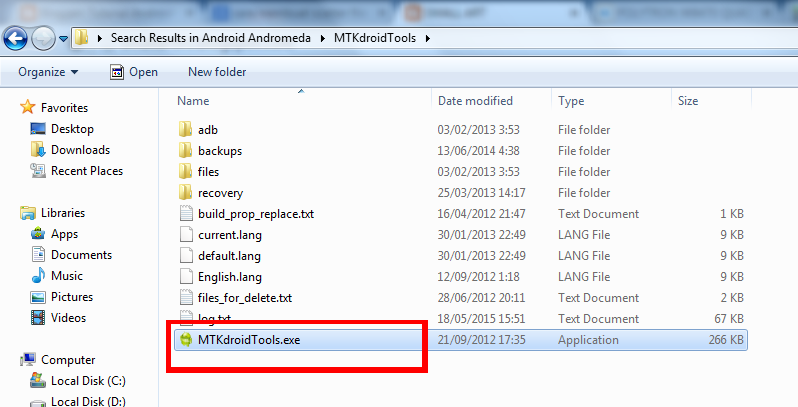Screen dimensions: 798x407
Task: Click the New folder button
Action: 217,72
